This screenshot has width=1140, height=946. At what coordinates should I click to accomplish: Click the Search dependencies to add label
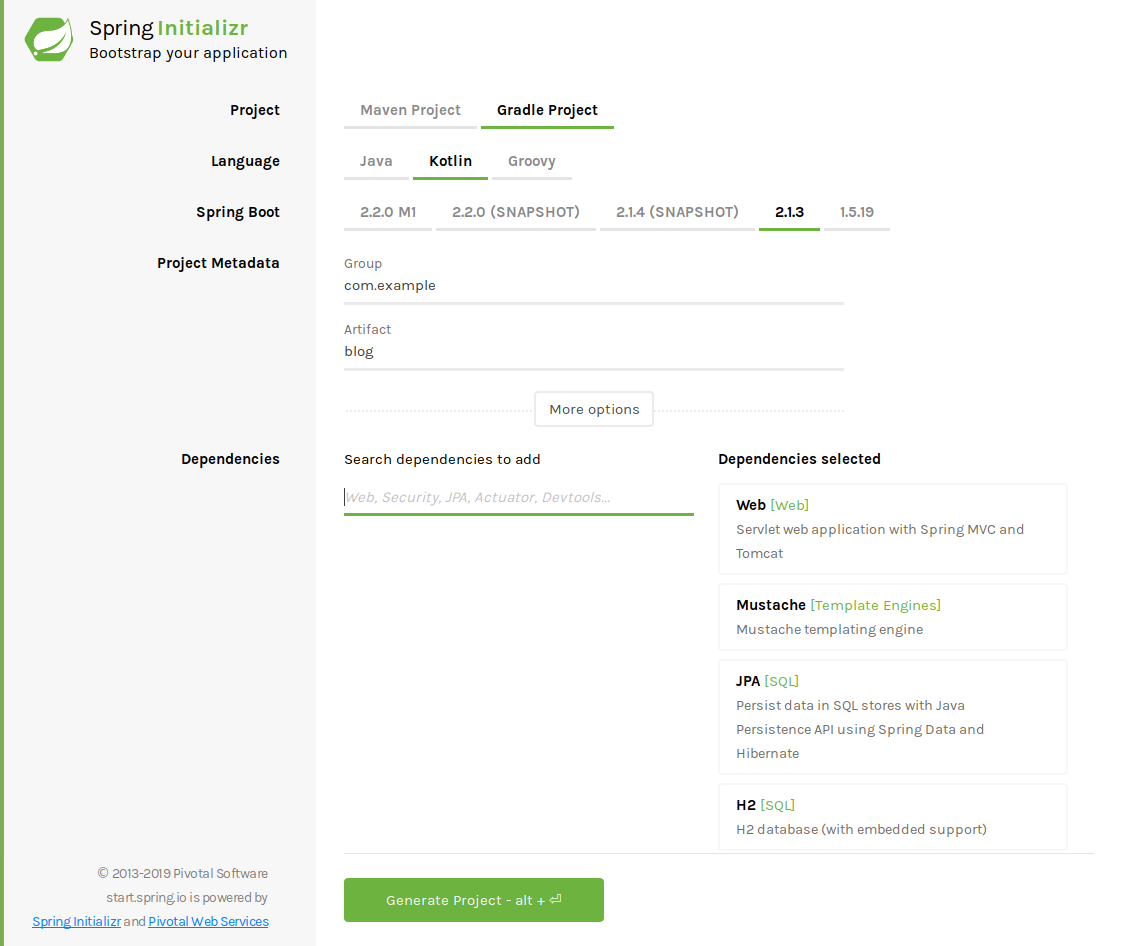[442, 459]
